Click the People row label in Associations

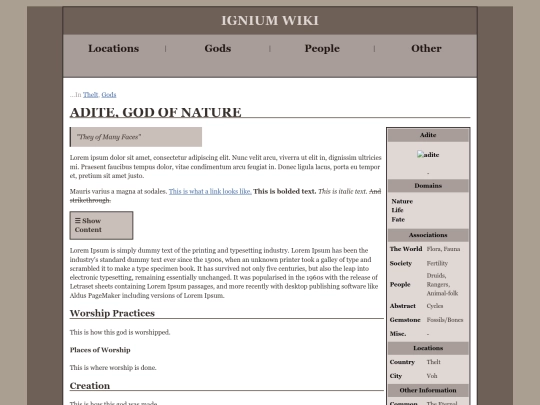(x=400, y=284)
